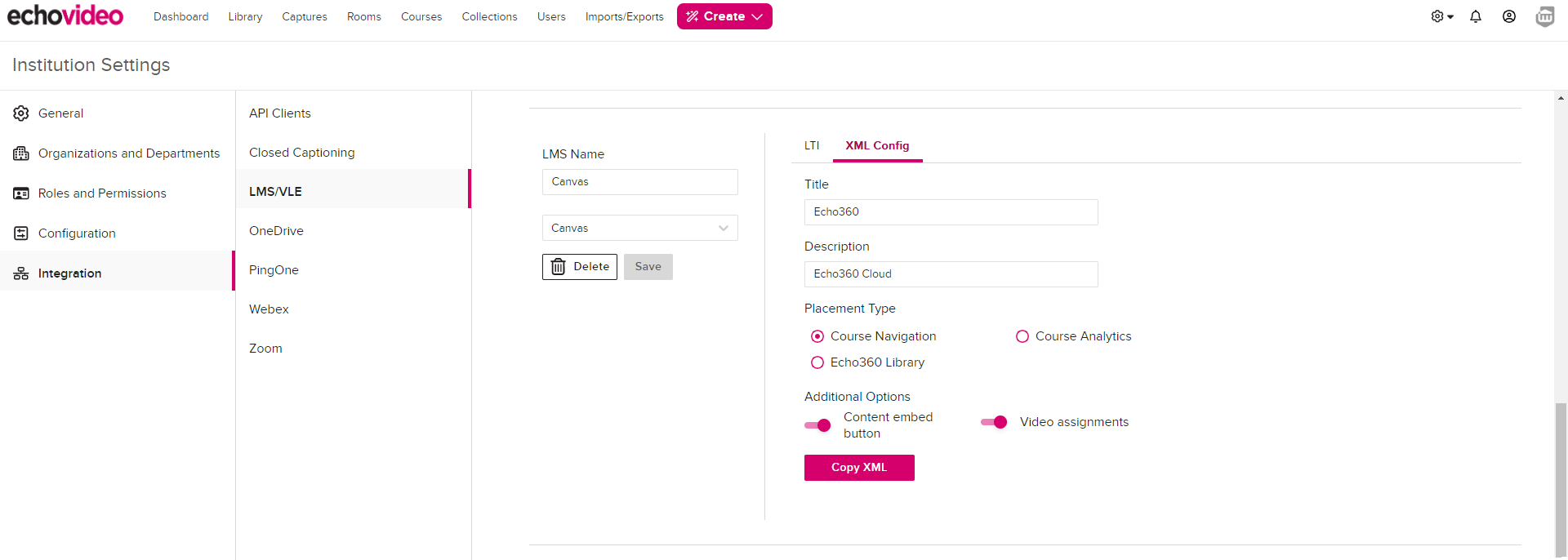Click the scrollbar up arrow
This screenshot has width=1568, height=560.
[x=1561, y=98]
